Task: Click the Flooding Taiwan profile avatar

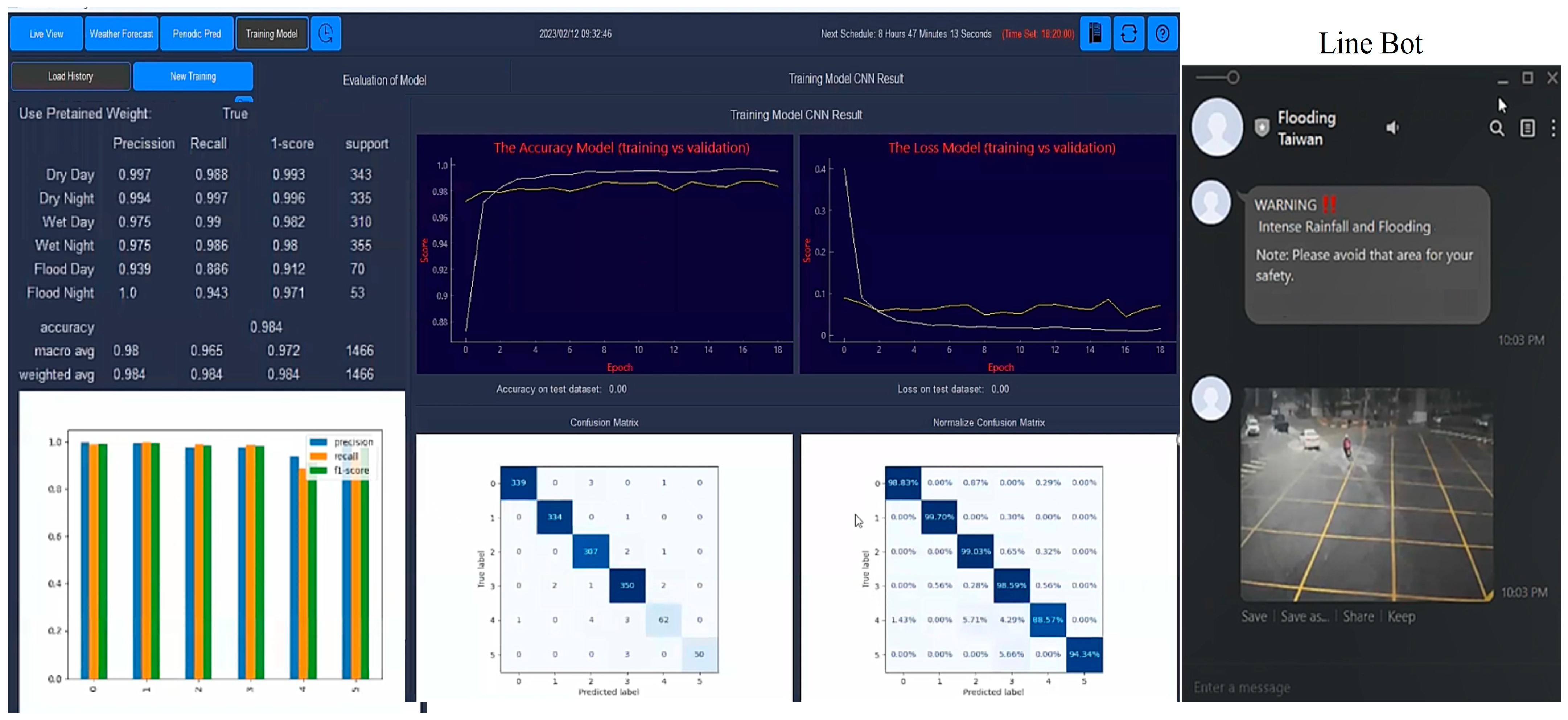Action: click(1217, 127)
